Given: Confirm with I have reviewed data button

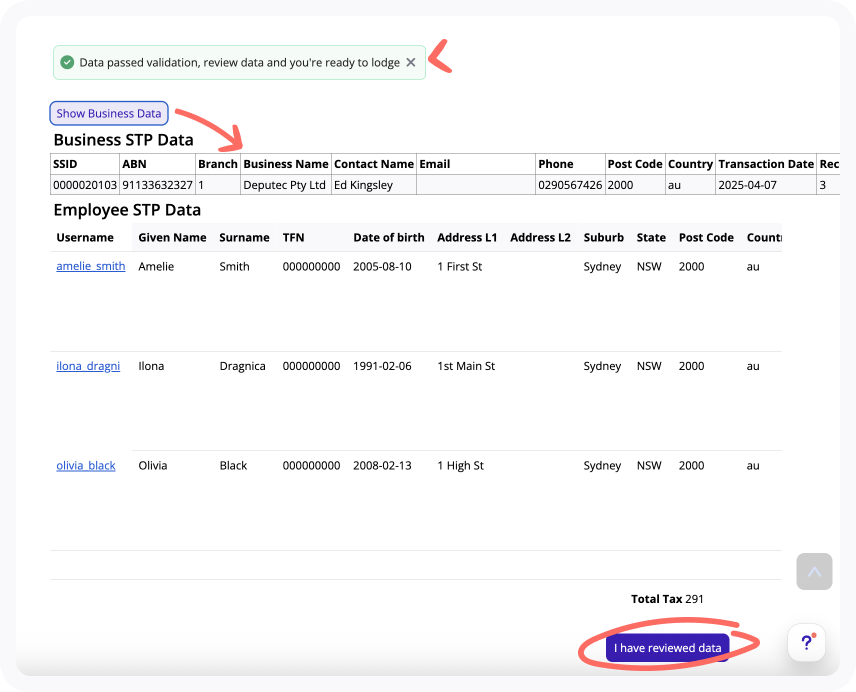Looking at the screenshot, I should click(x=667, y=648).
